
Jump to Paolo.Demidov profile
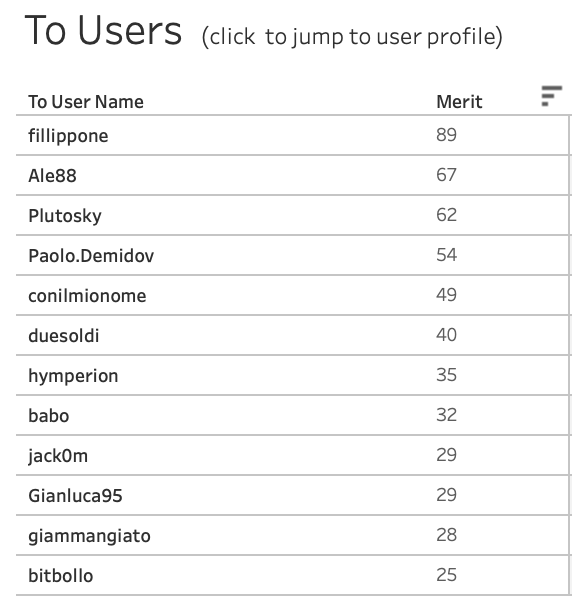pos(91,255)
